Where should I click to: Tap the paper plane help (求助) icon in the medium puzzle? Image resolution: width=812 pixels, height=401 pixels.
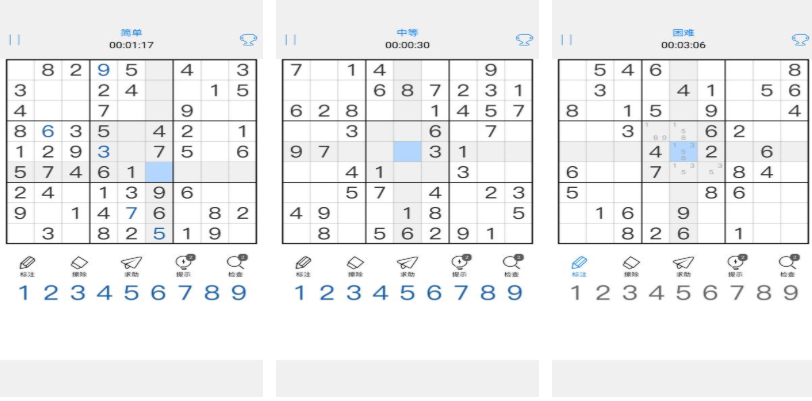click(406, 265)
